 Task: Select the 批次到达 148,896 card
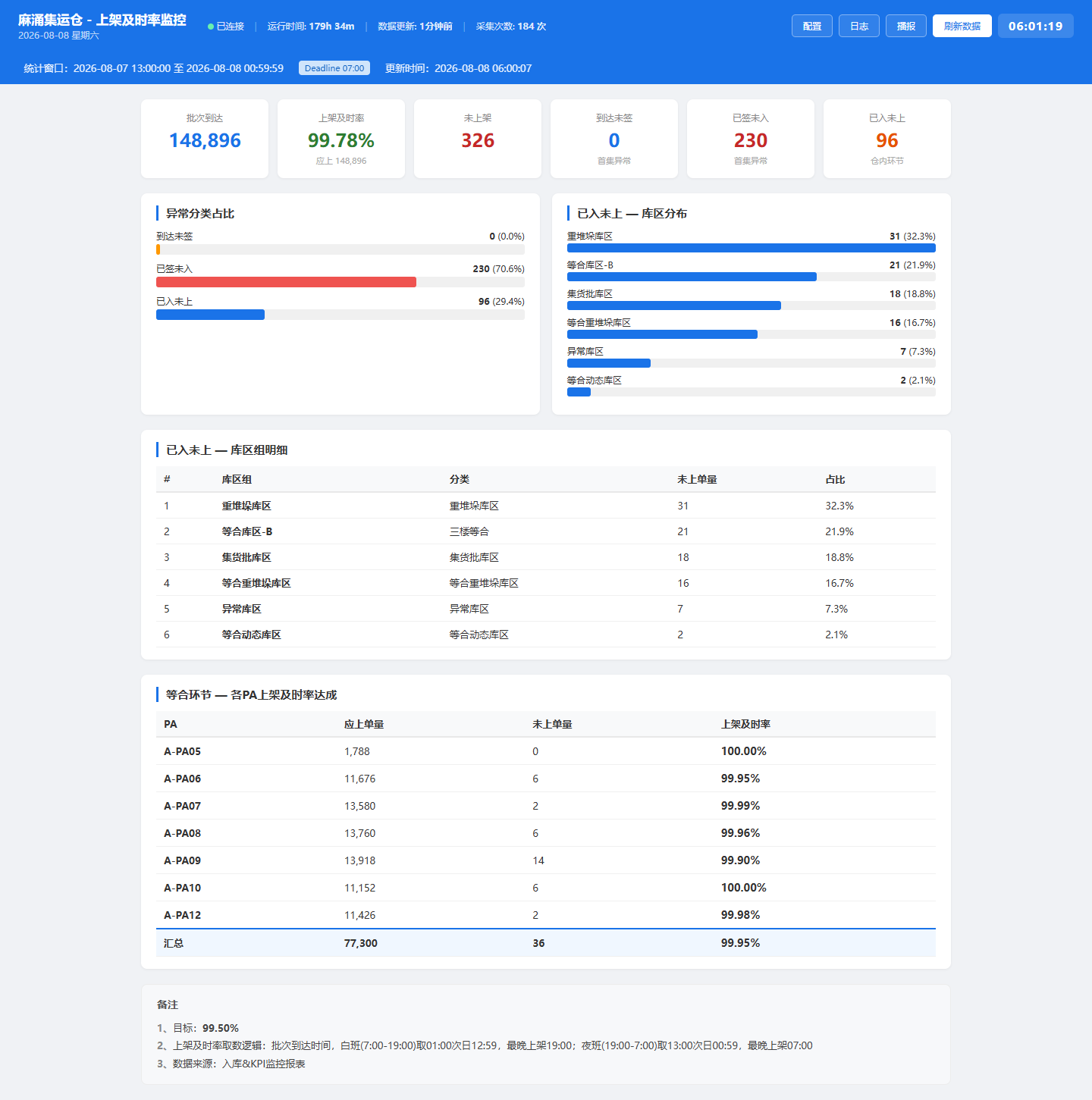point(205,139)
